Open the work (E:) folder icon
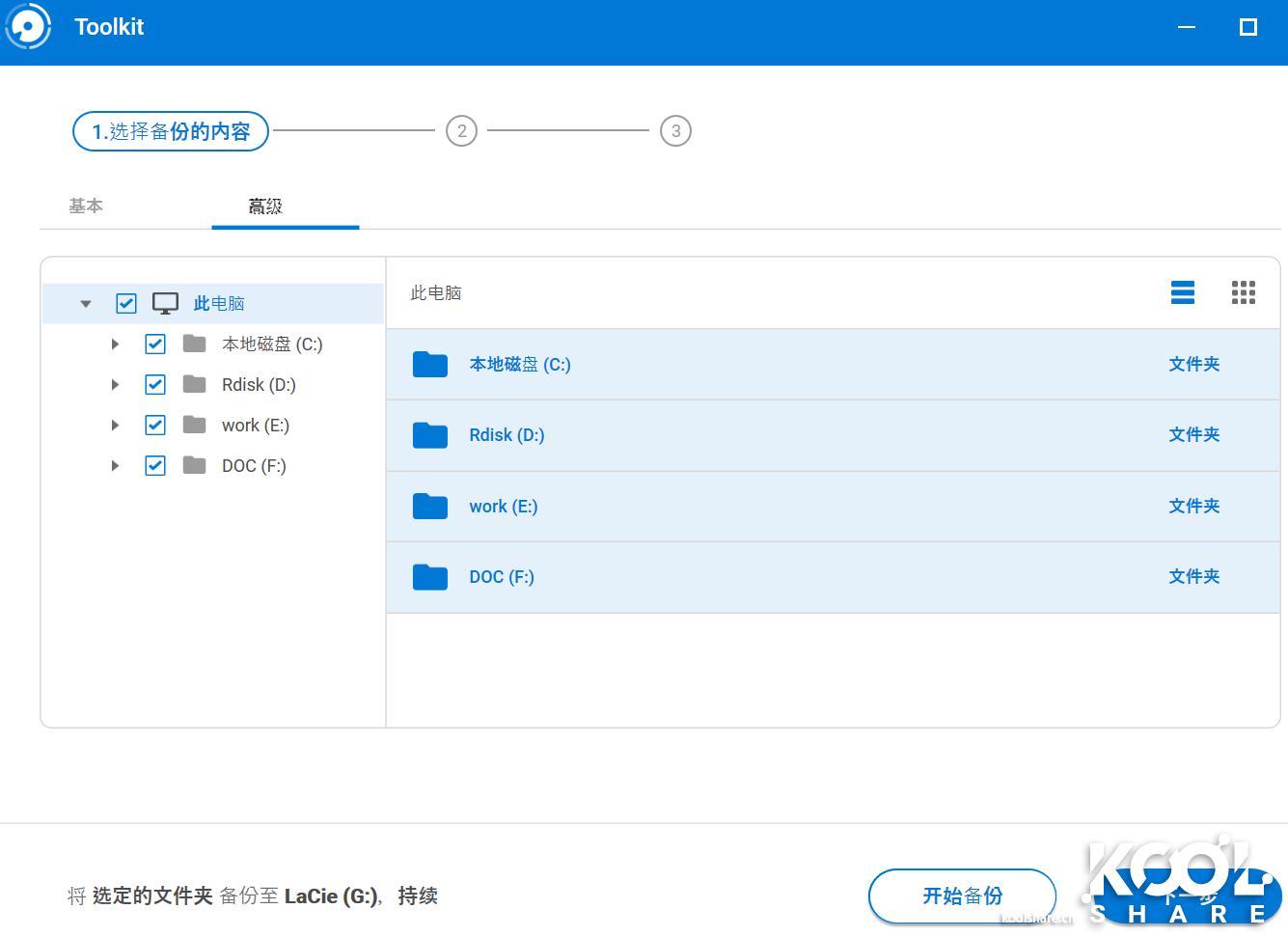Image resolution: width=1288 pixels, height=937 pixels. [429, 506]
